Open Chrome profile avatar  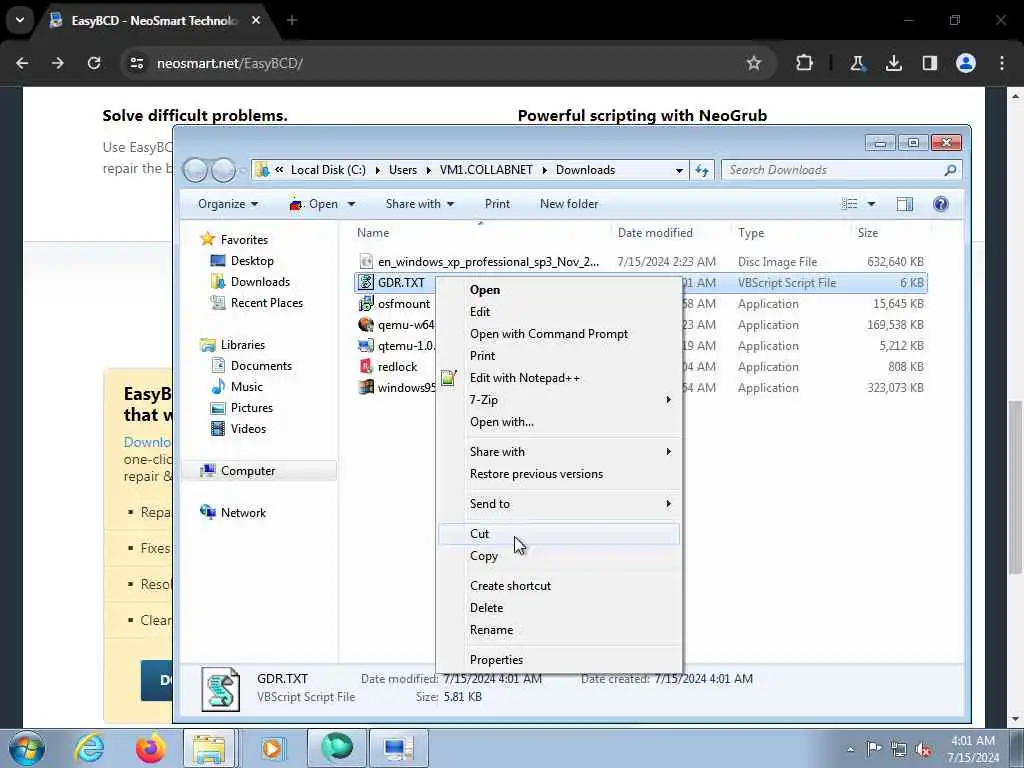point(966,63)
